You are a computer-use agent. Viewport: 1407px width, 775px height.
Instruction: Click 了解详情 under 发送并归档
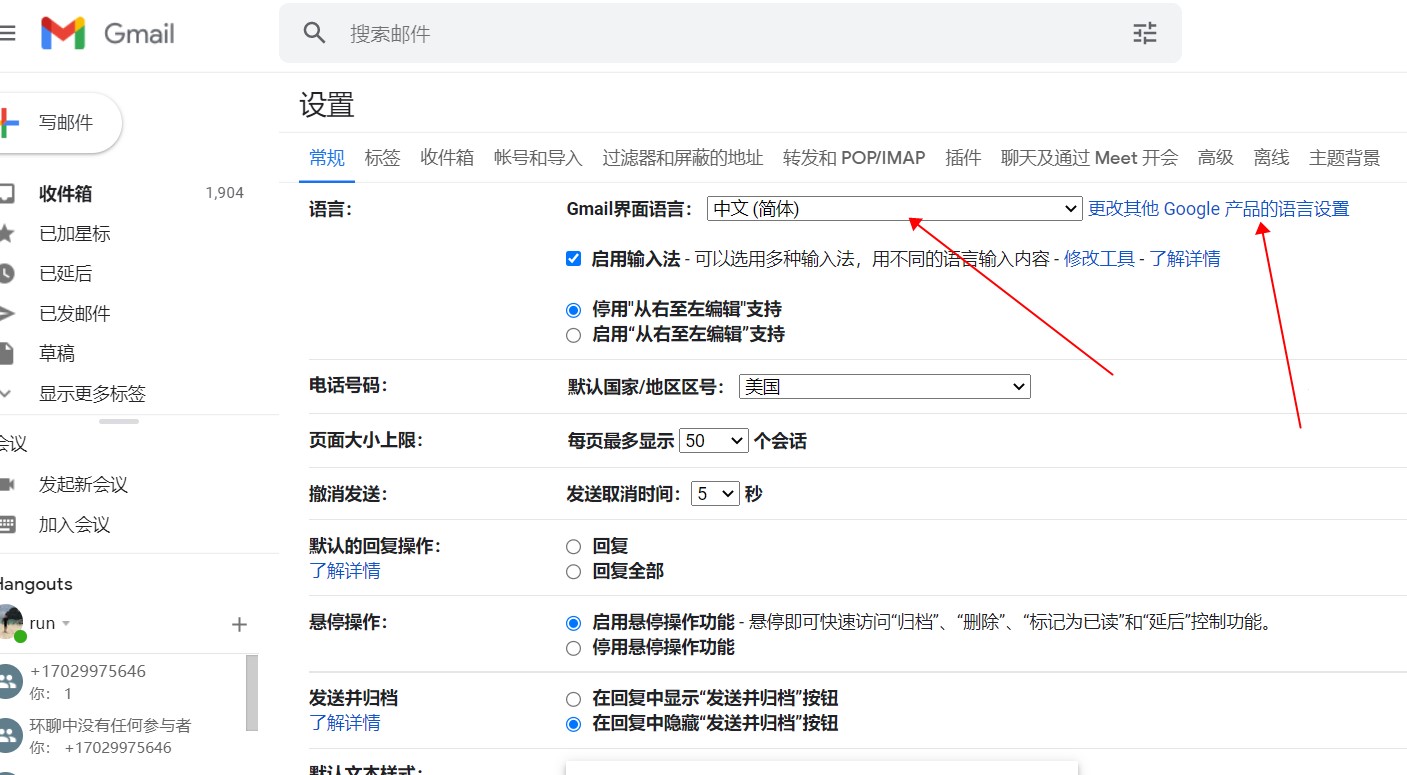pyautogui.click(x=345, y=723)
